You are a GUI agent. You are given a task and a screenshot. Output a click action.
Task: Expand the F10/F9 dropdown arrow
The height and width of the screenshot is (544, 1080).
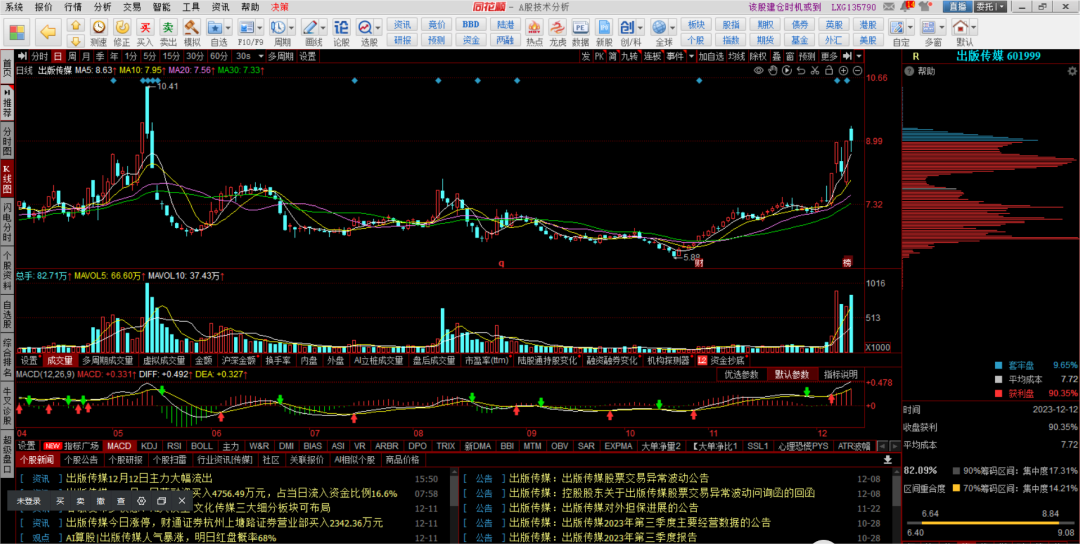(259, 27)
